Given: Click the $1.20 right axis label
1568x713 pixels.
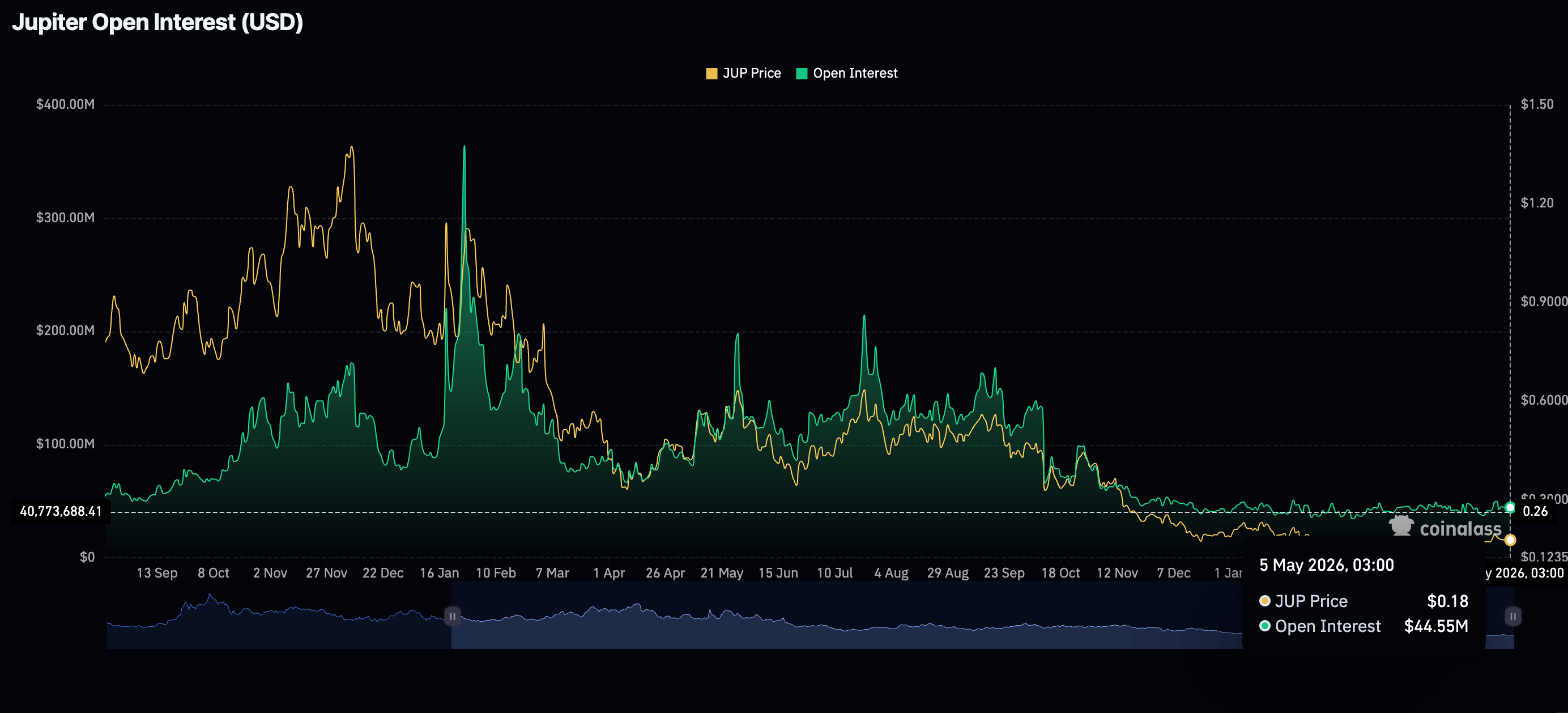Looking at the screenshot, I should [1537, 203].
